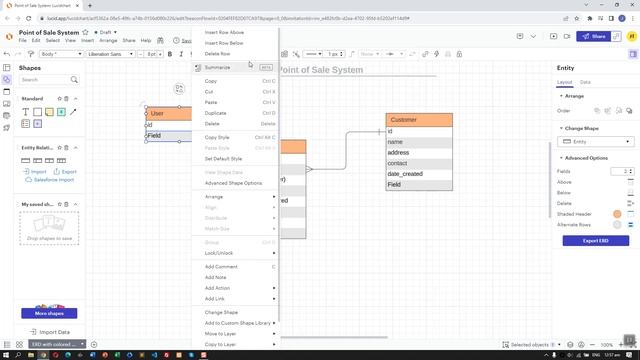This screenshot has width=640, height=360.
Task: Click the gray Alternate Rows color swatch
Action: click(617, 224)
